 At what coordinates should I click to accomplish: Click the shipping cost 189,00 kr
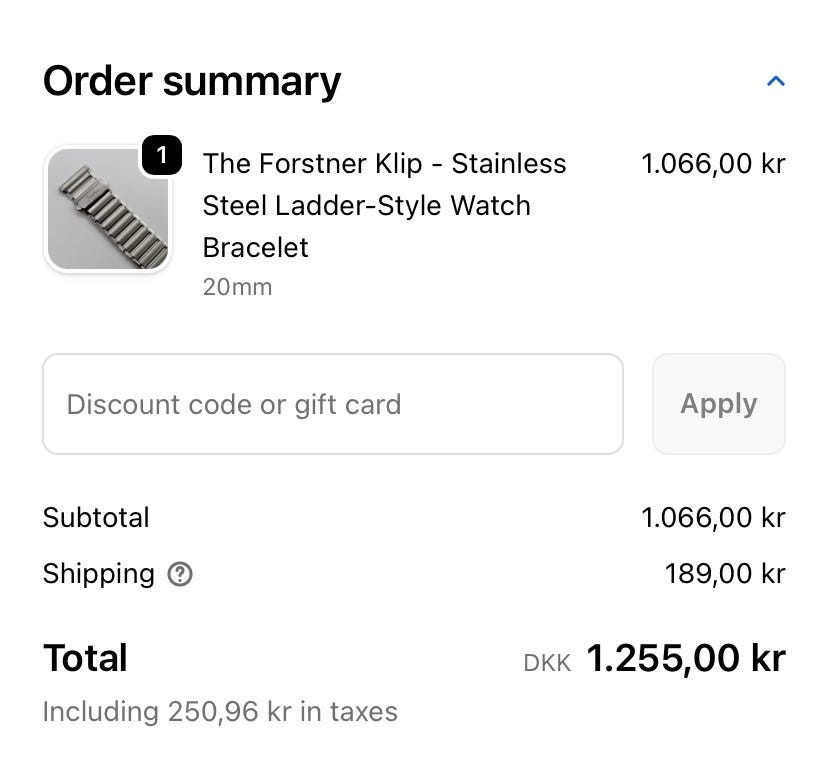point(725,574)
